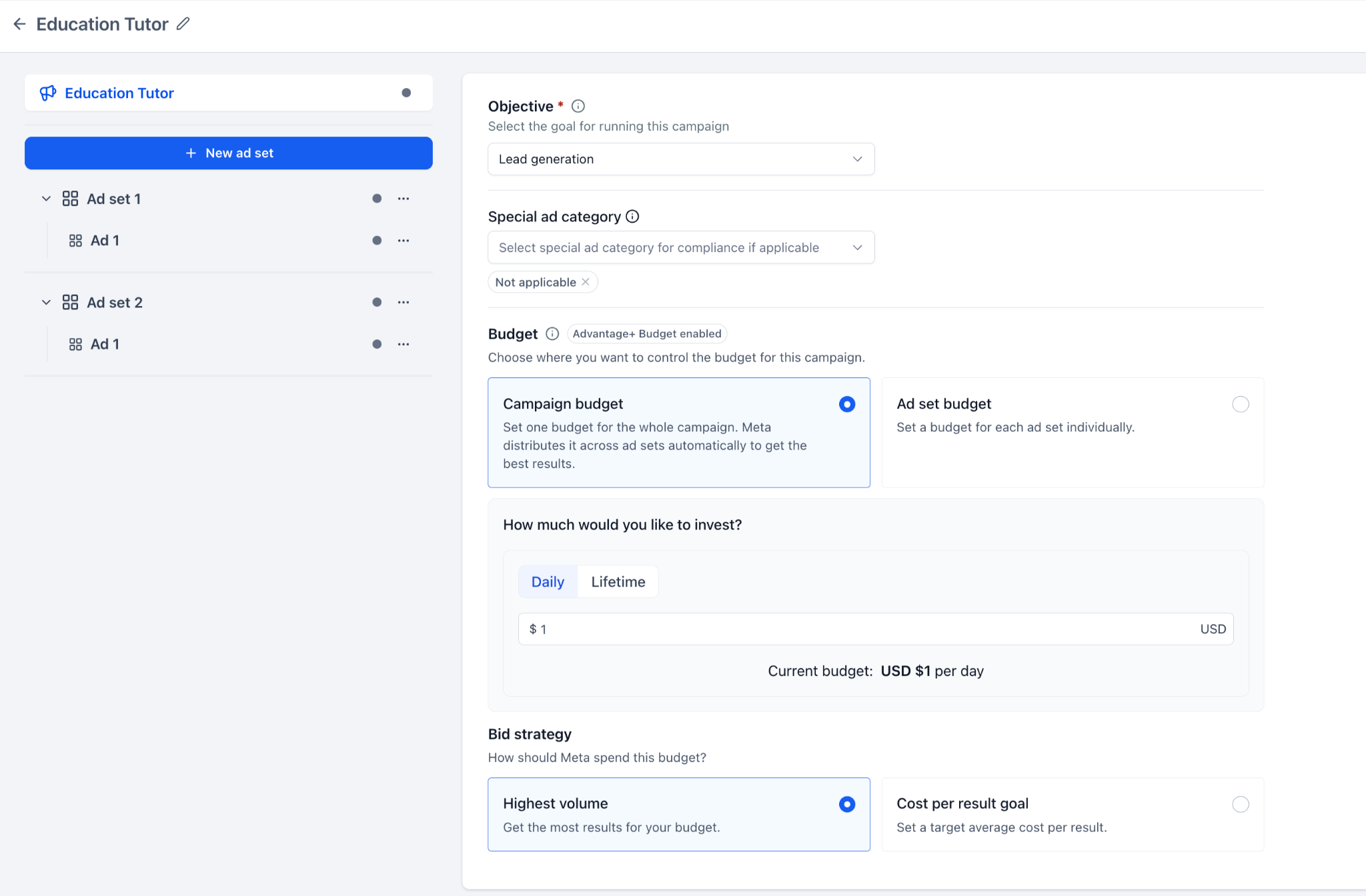Screen dimensions: 1366x896
Task: Click the New ad set button
Action: click(229, 153)
